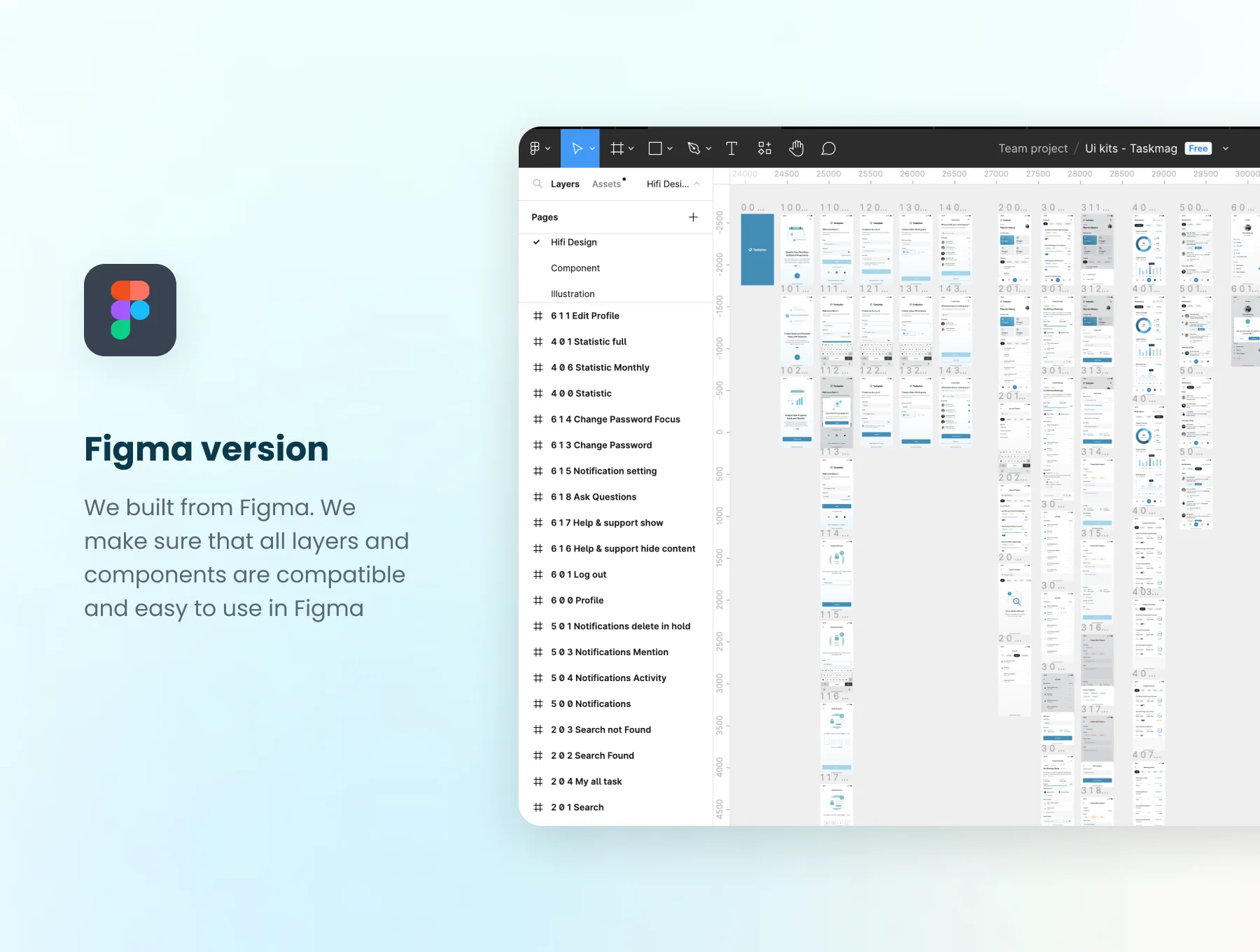The image size is (1260, 952).
Task: Select the Illustration page
Action: click(573, 294)
